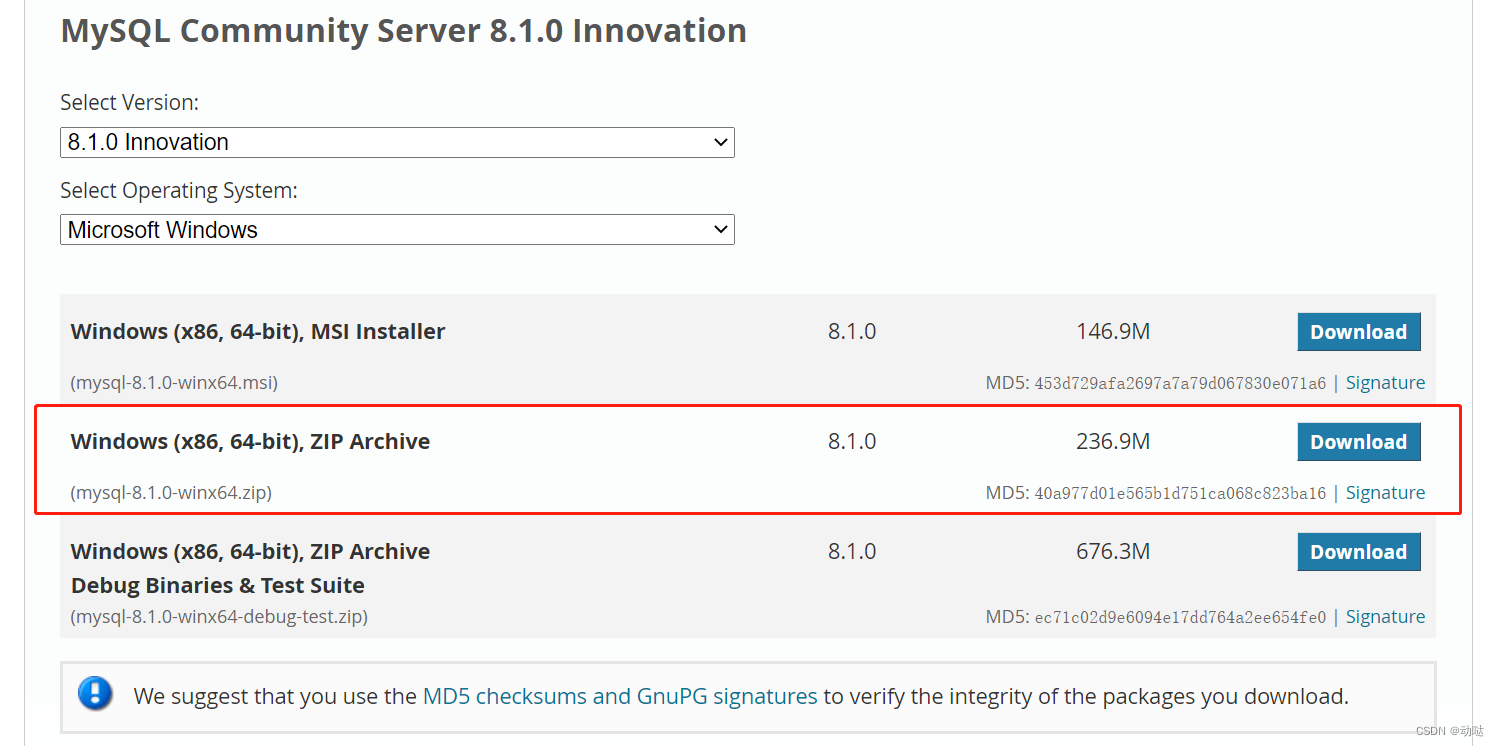This screenshot has height=746, width=1499.
Task: Click the Debug Binaries & Test Suite label
Action: pyautogui.click(x=218, y=586)
